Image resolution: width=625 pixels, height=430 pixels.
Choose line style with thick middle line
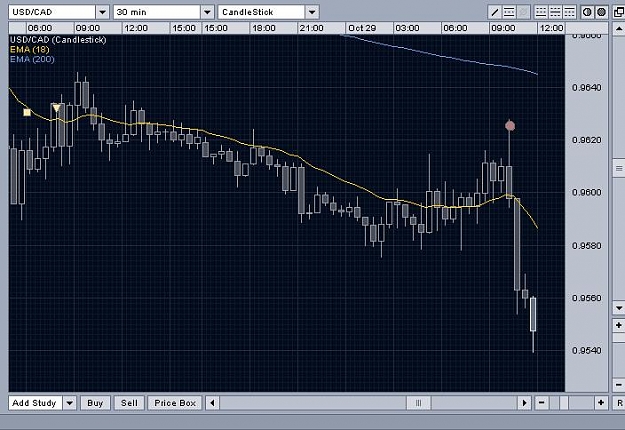click(x=555, y=12)
